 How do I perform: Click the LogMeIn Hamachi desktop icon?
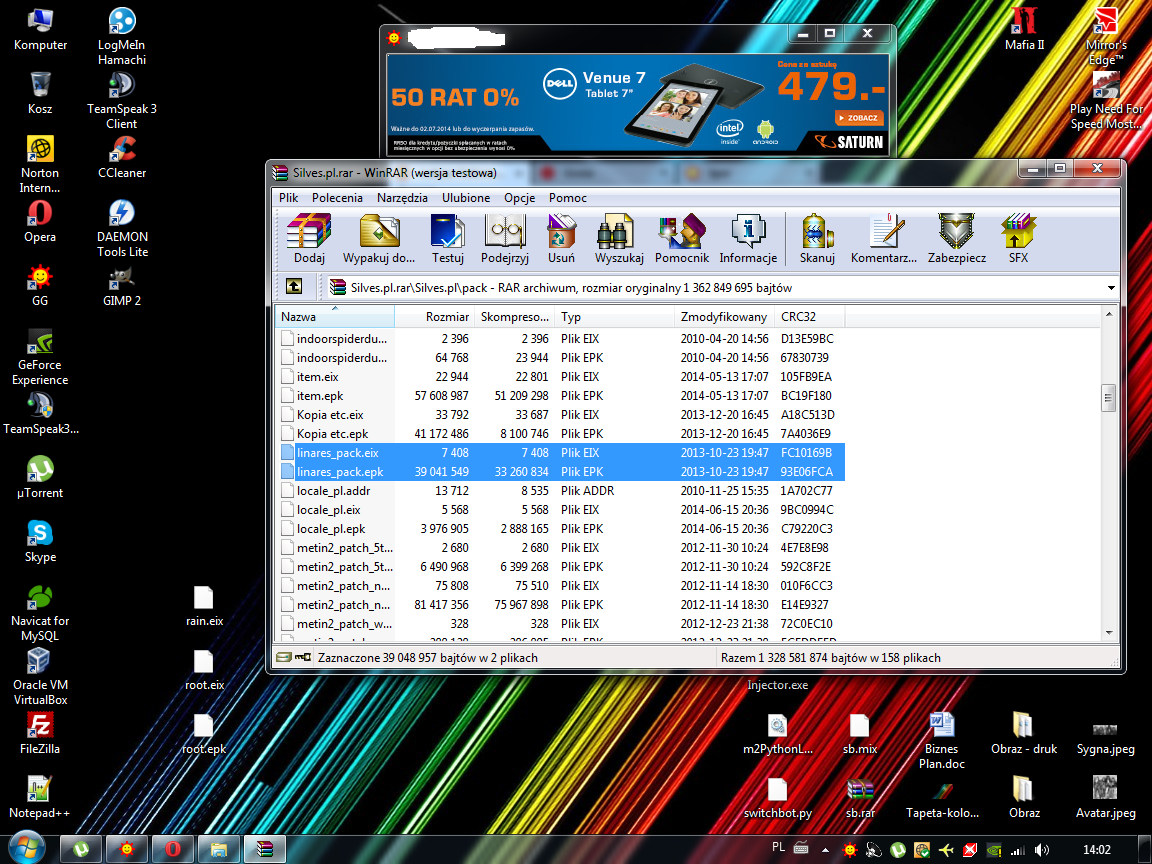(122, 35)
